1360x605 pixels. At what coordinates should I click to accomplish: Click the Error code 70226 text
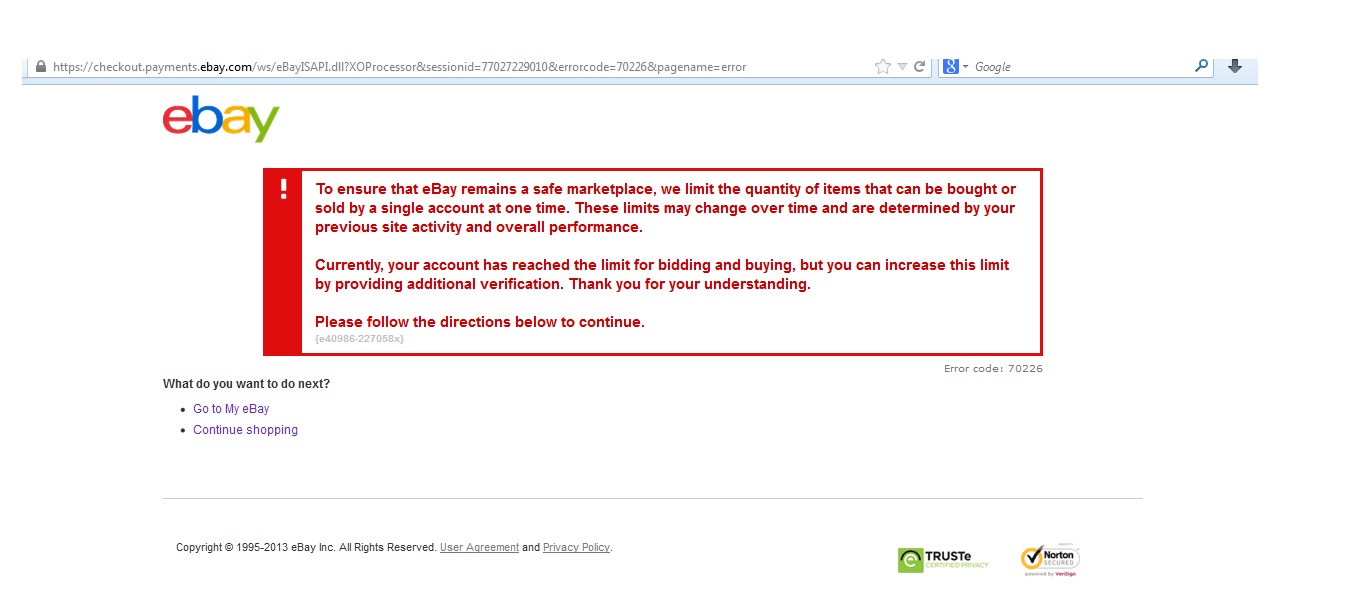click(x=993, y=369)
